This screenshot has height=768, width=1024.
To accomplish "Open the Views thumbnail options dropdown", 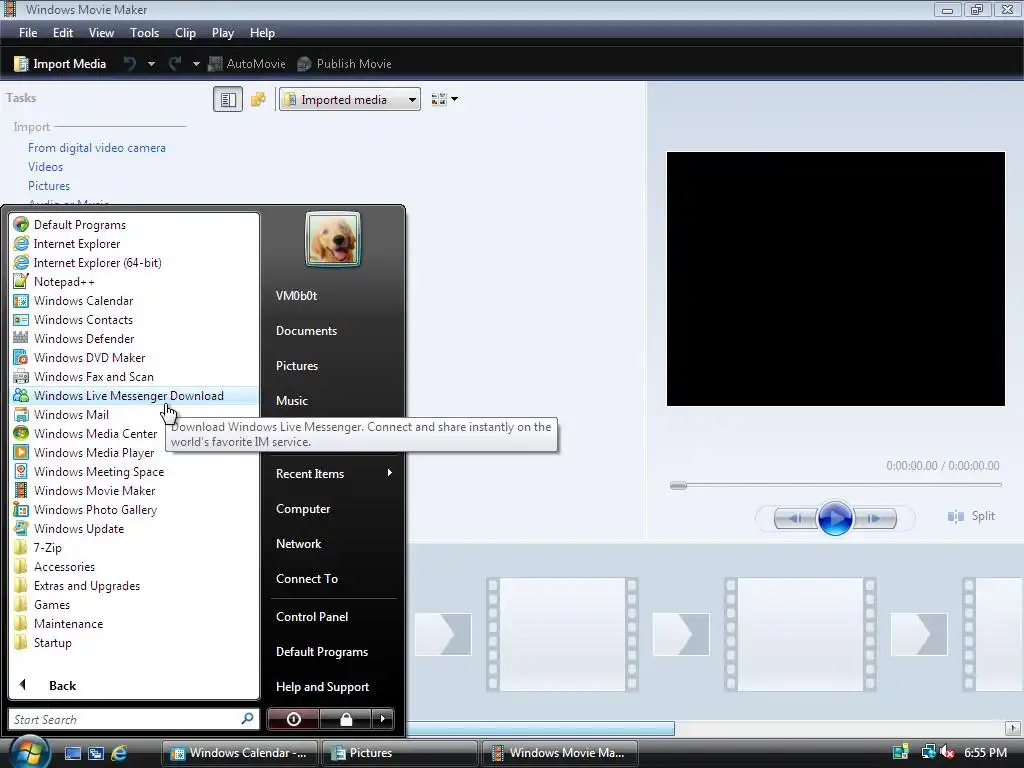I will tap(444, 99).
